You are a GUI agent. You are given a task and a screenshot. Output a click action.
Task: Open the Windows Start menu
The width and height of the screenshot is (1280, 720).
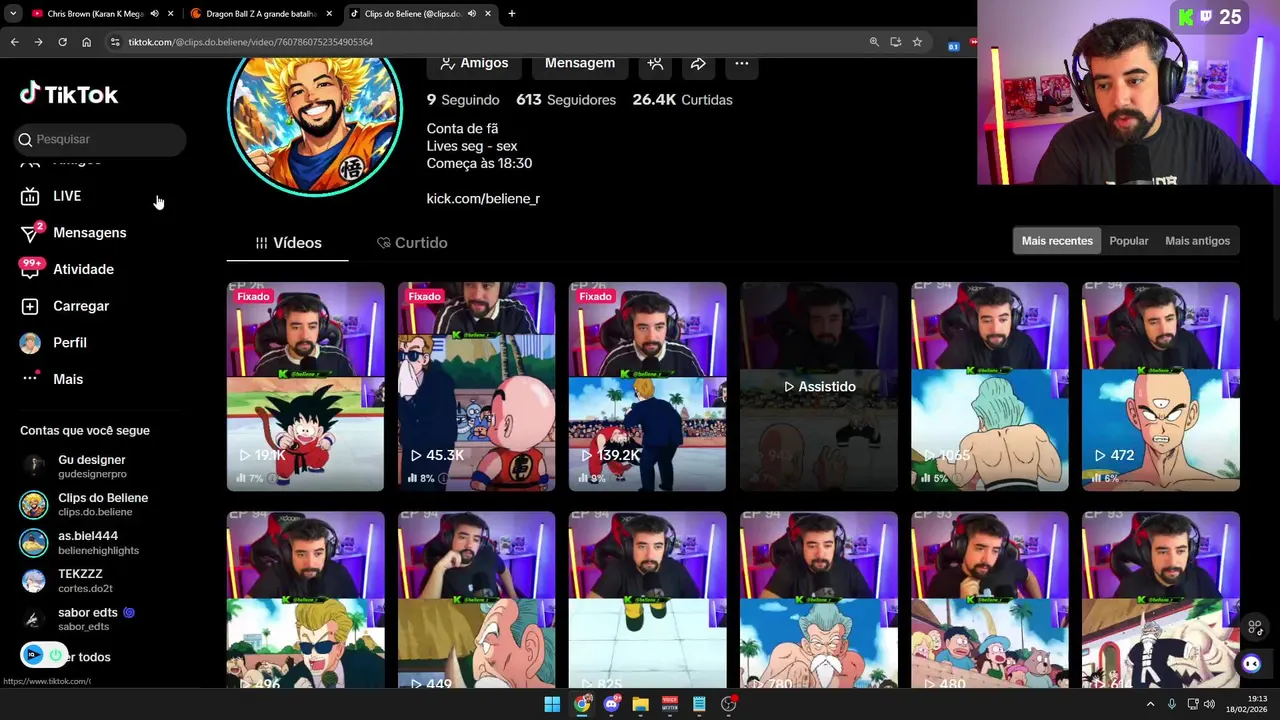[552, 704]
